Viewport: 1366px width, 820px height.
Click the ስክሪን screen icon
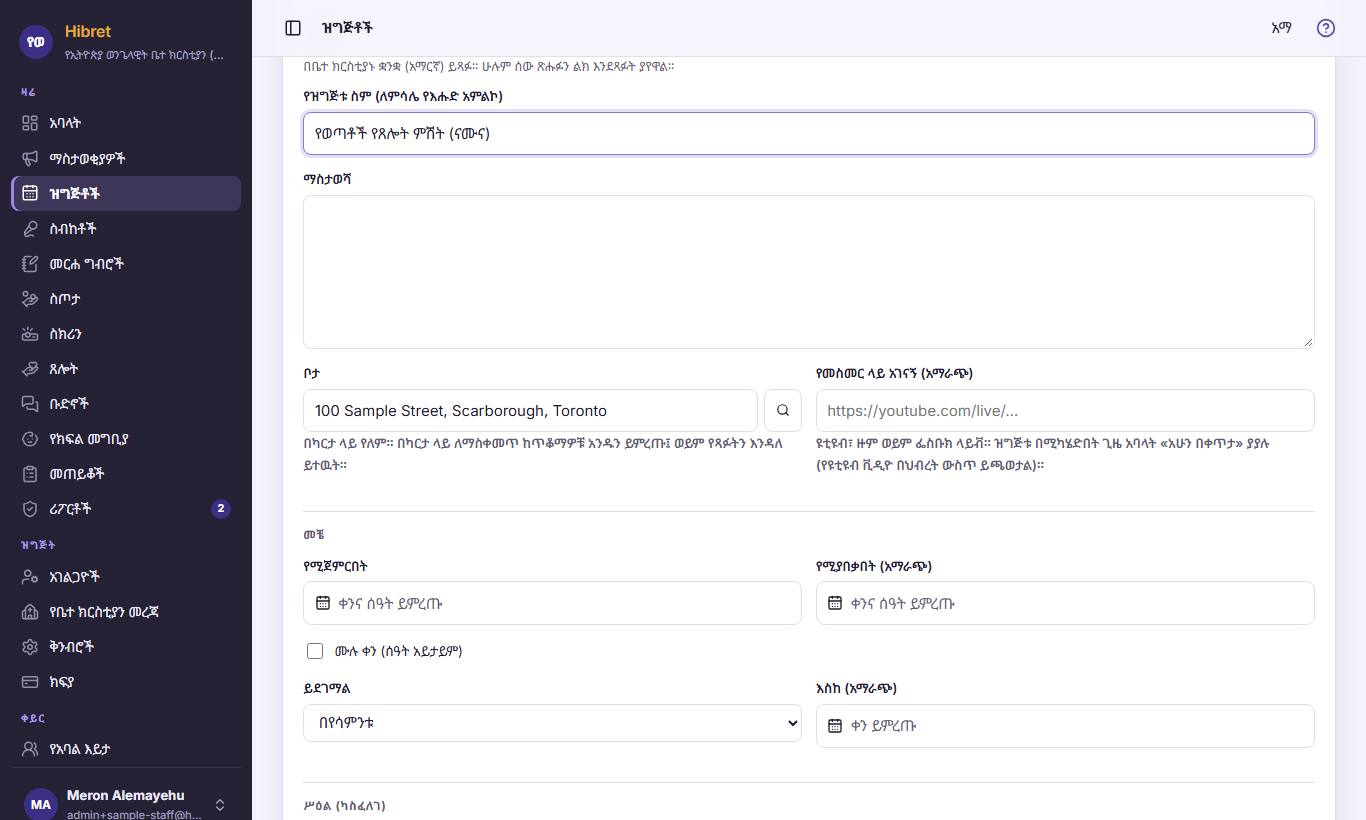click(x=30, y=333)
